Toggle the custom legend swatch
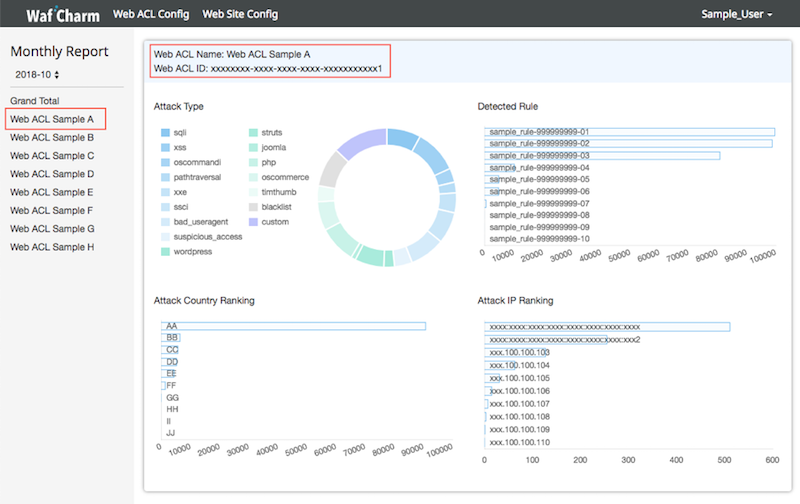The image size is (800, 504). click(253, 221)
